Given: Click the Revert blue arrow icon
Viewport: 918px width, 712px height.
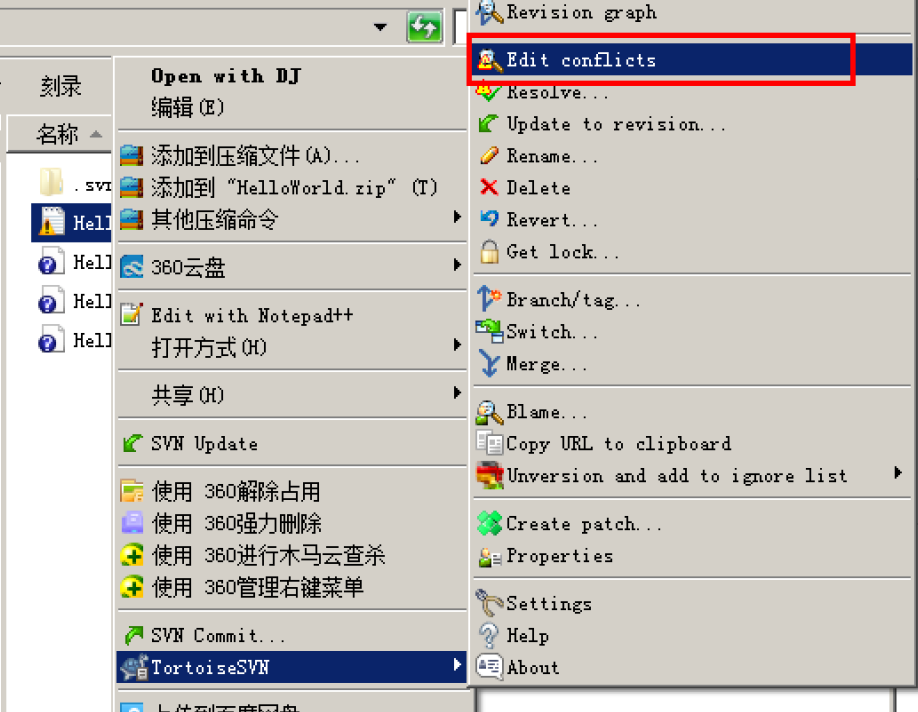Looking at the screenshot, I should [489, 219].
